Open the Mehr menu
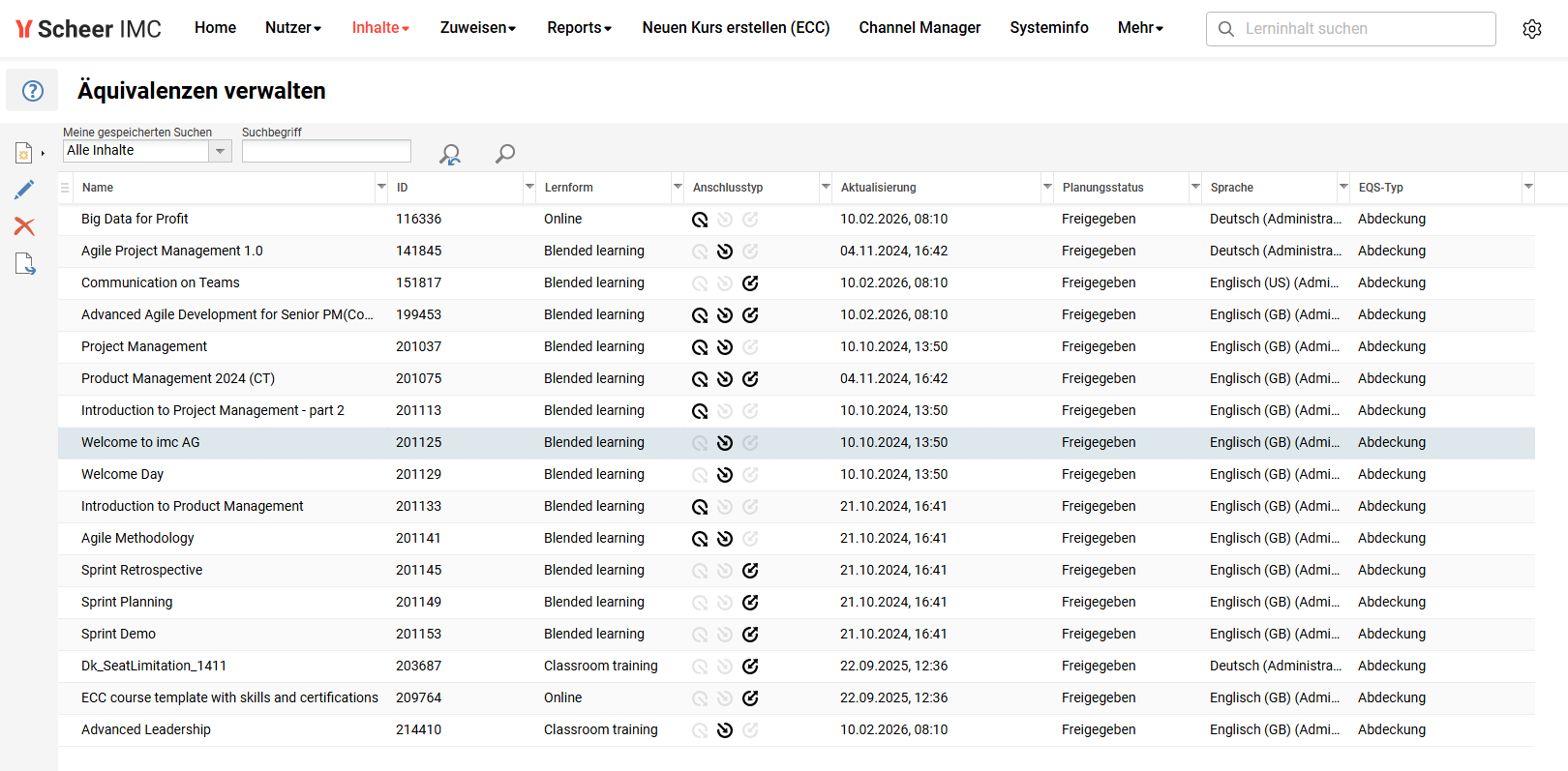Screen dimensions: 1568x771 tap(1140, 28)
